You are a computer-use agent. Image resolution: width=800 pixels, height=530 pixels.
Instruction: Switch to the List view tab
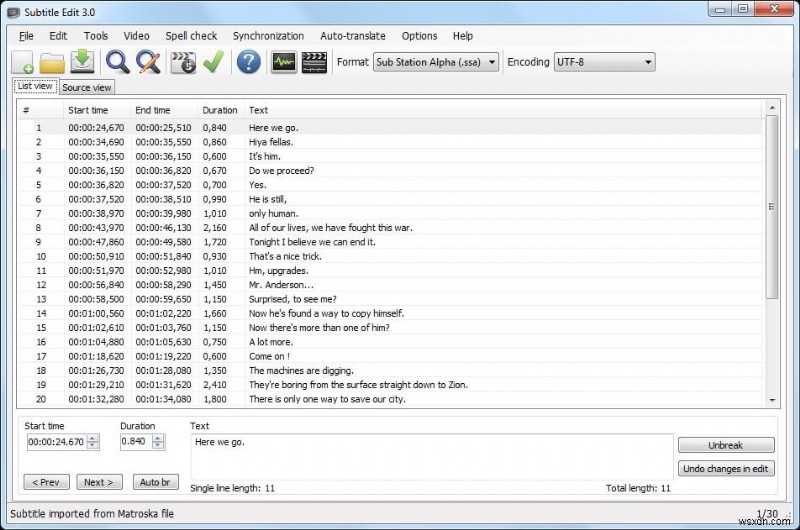(x=35, y=86)
